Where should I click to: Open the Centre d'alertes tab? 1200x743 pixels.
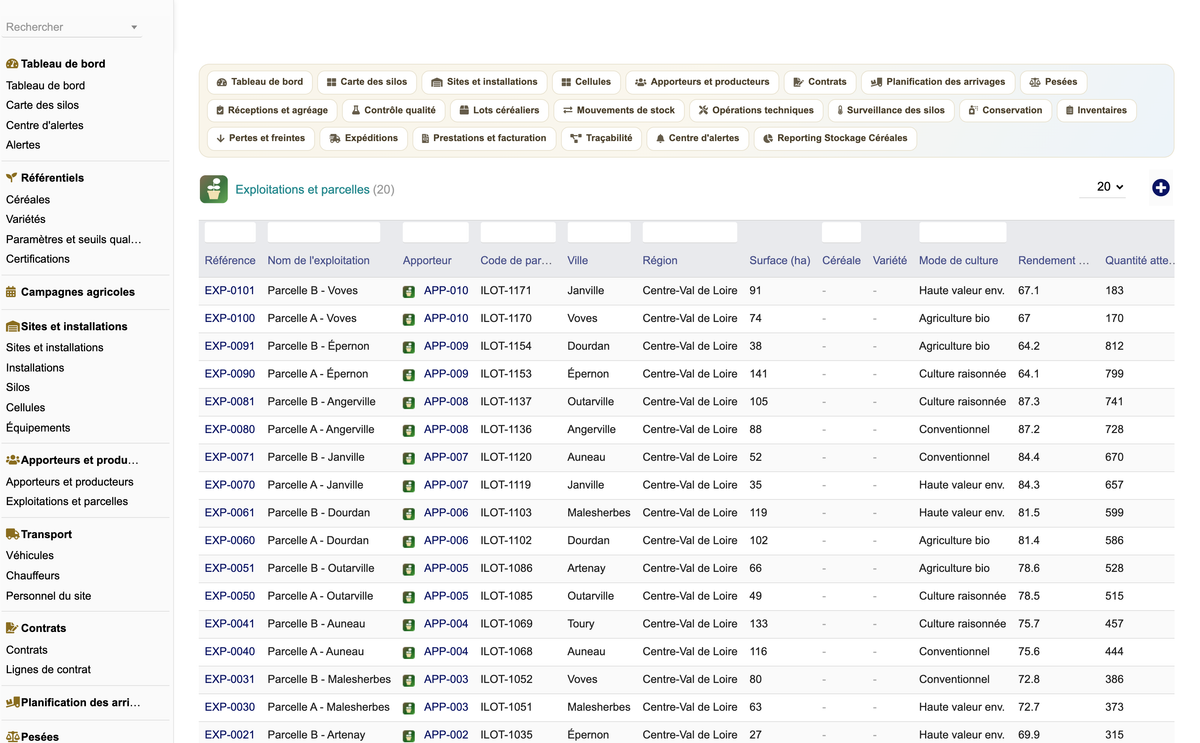[697, 138]
